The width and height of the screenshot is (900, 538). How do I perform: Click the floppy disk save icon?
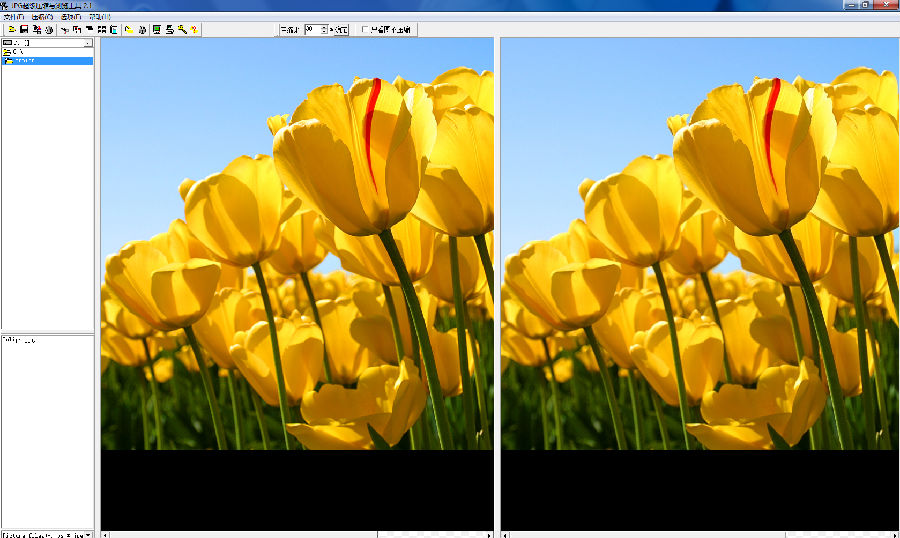tap(24, 30)
